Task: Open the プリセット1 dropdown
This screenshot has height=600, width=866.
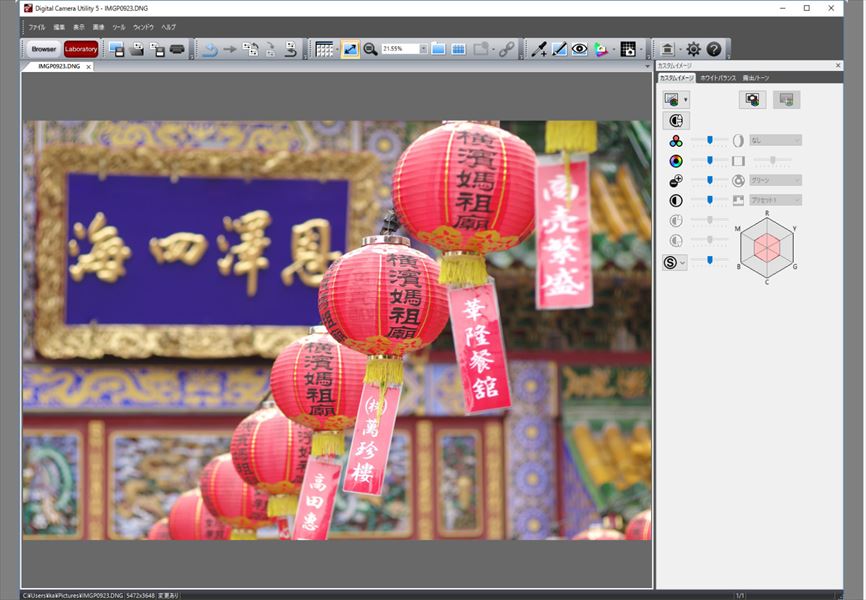Action: (775, 200)
